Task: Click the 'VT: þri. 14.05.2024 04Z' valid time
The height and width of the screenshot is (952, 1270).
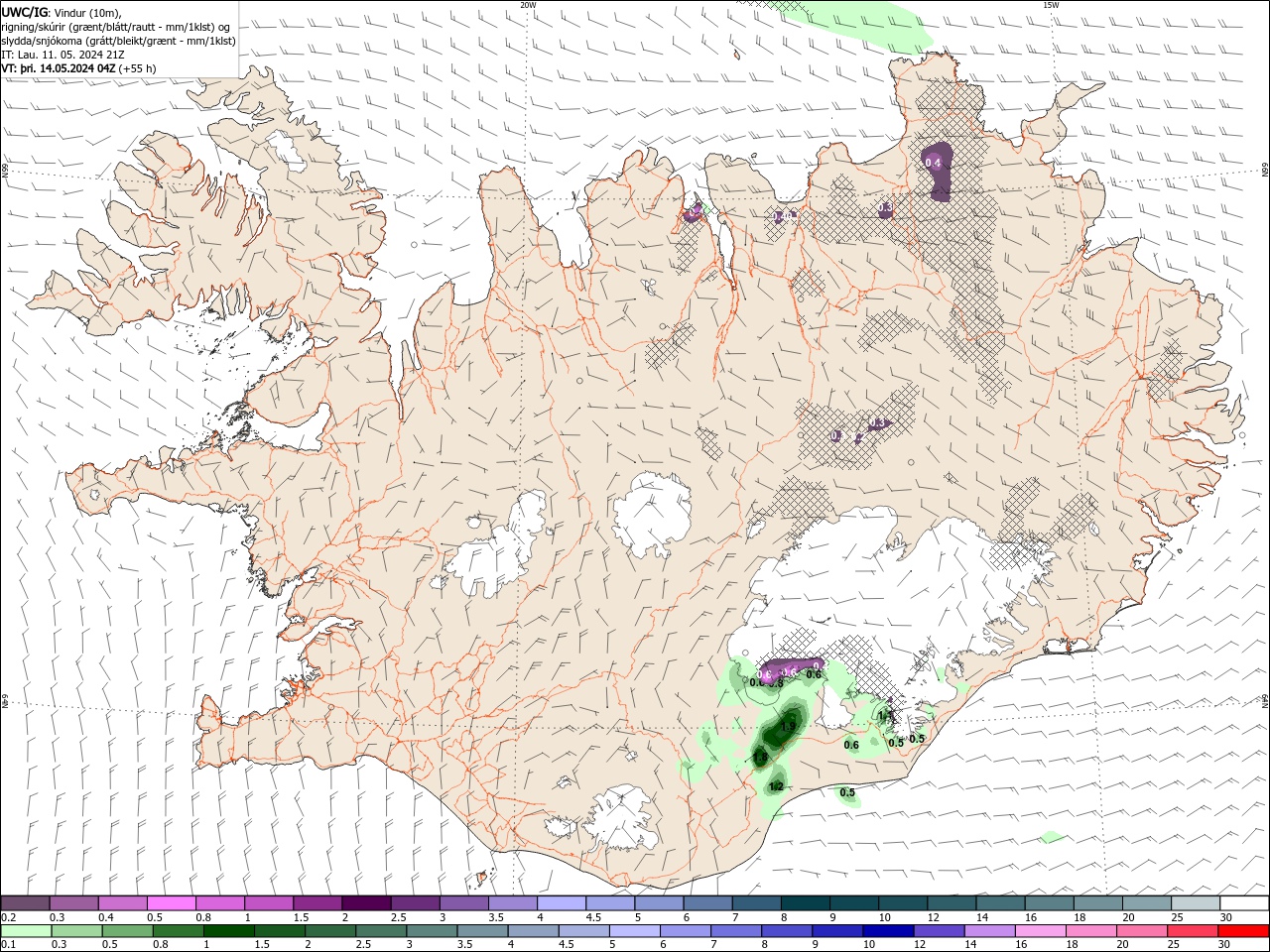Action: pos(60,68)
